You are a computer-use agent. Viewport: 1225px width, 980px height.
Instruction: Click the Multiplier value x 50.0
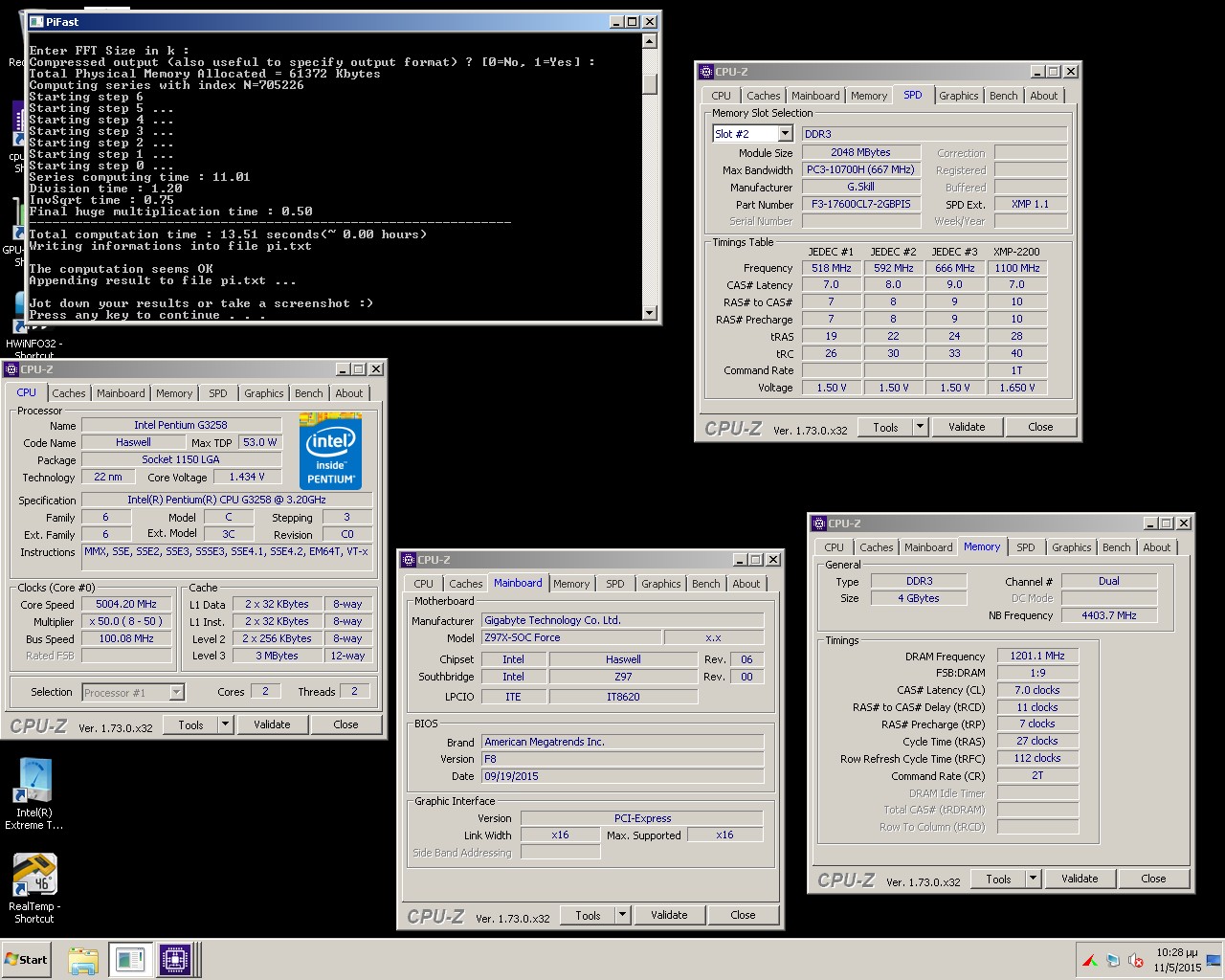[126, 621]
